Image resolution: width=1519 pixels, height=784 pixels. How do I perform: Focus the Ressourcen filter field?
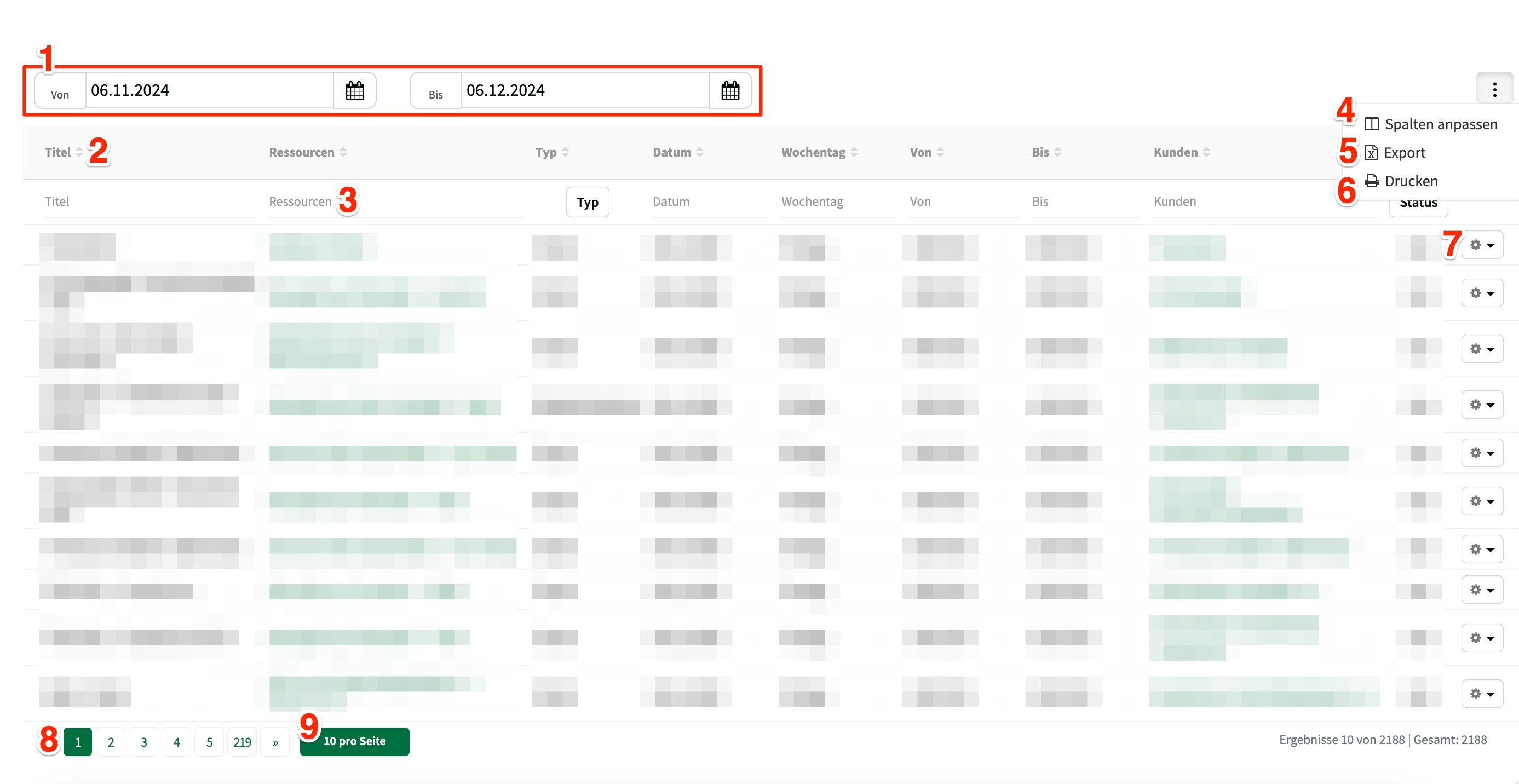[x=395, y=202]
